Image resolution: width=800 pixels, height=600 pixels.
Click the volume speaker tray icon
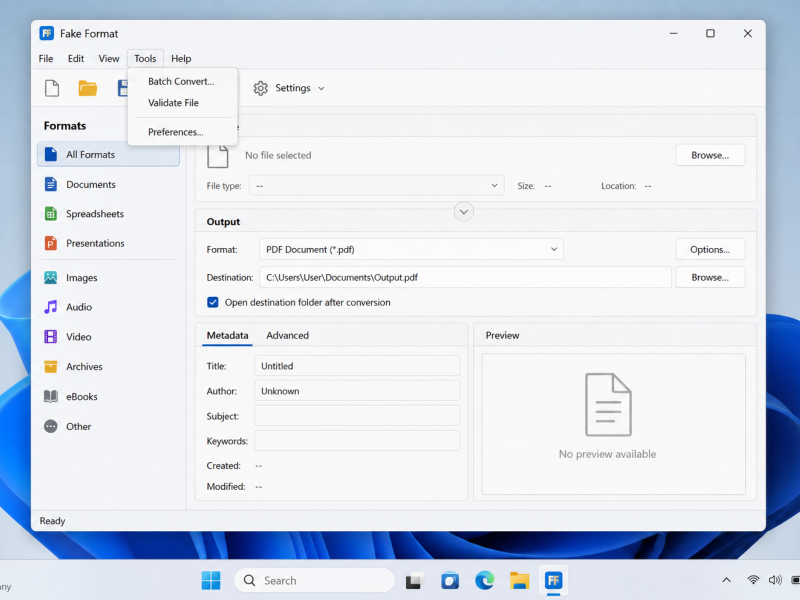(775, 580)
